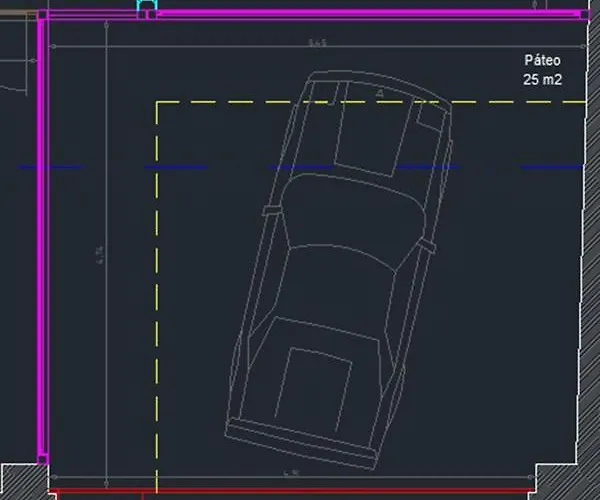This screenshot has height=500, width=600.
Task: Click the Páteo room label text
Action: pyautogui.click(x=543, y=60)
